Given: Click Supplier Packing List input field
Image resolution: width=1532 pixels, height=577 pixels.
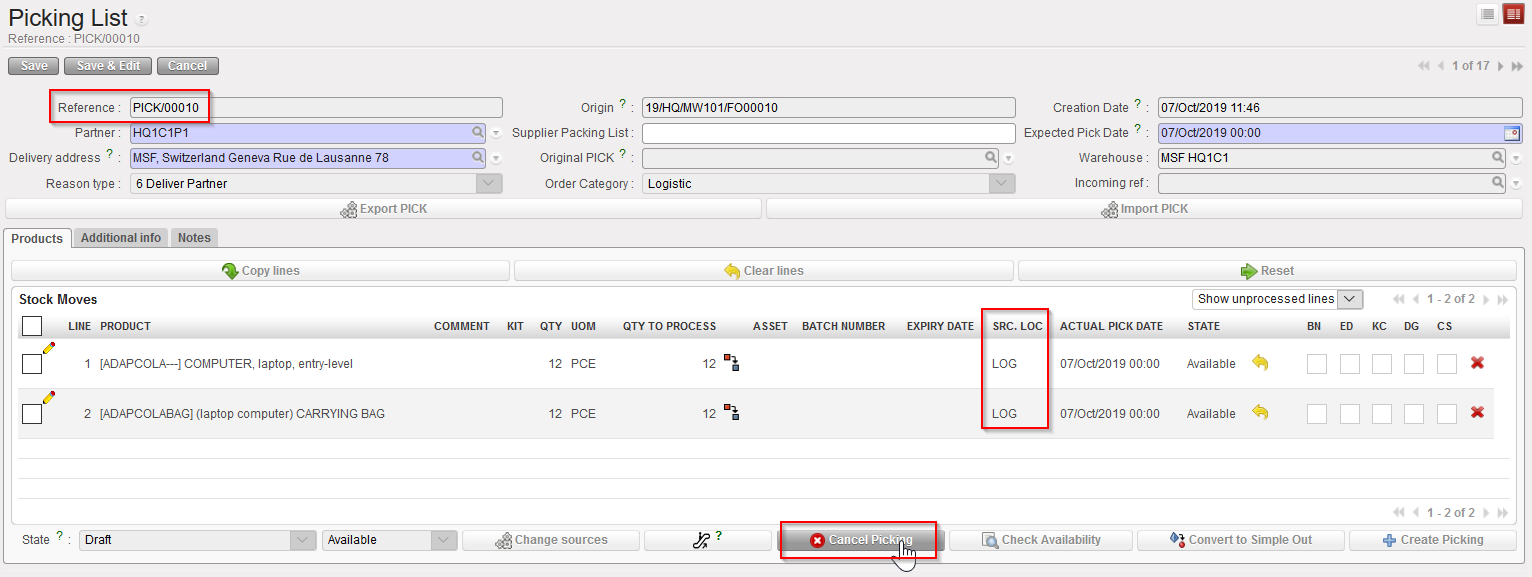Looking at the screenshot, I should tap(828, 133).
